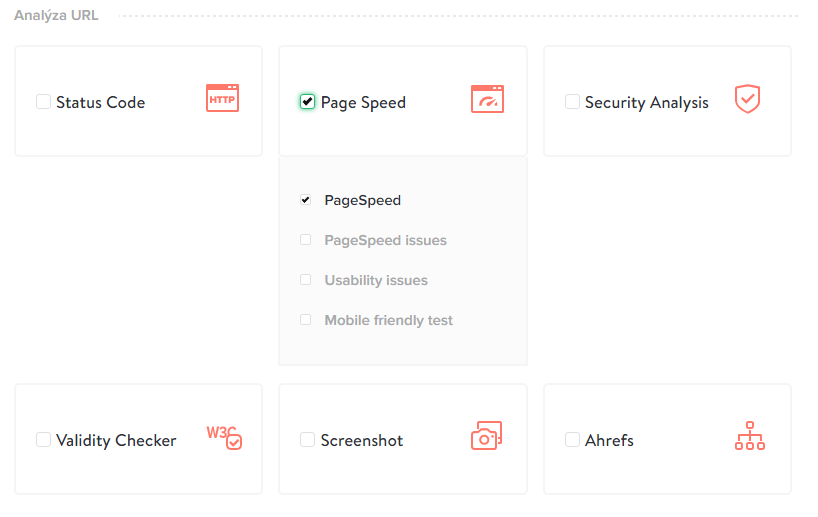Click the W3C Validity Checker icon
The width and height of the screenshot is (818, 517).
pos(224,437)
